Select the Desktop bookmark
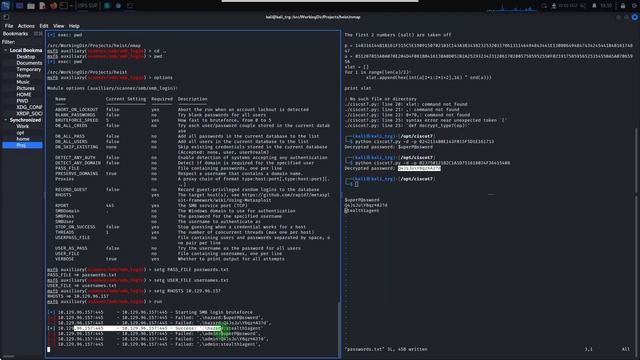Screen dimensions: 640x360 [25, 57]
